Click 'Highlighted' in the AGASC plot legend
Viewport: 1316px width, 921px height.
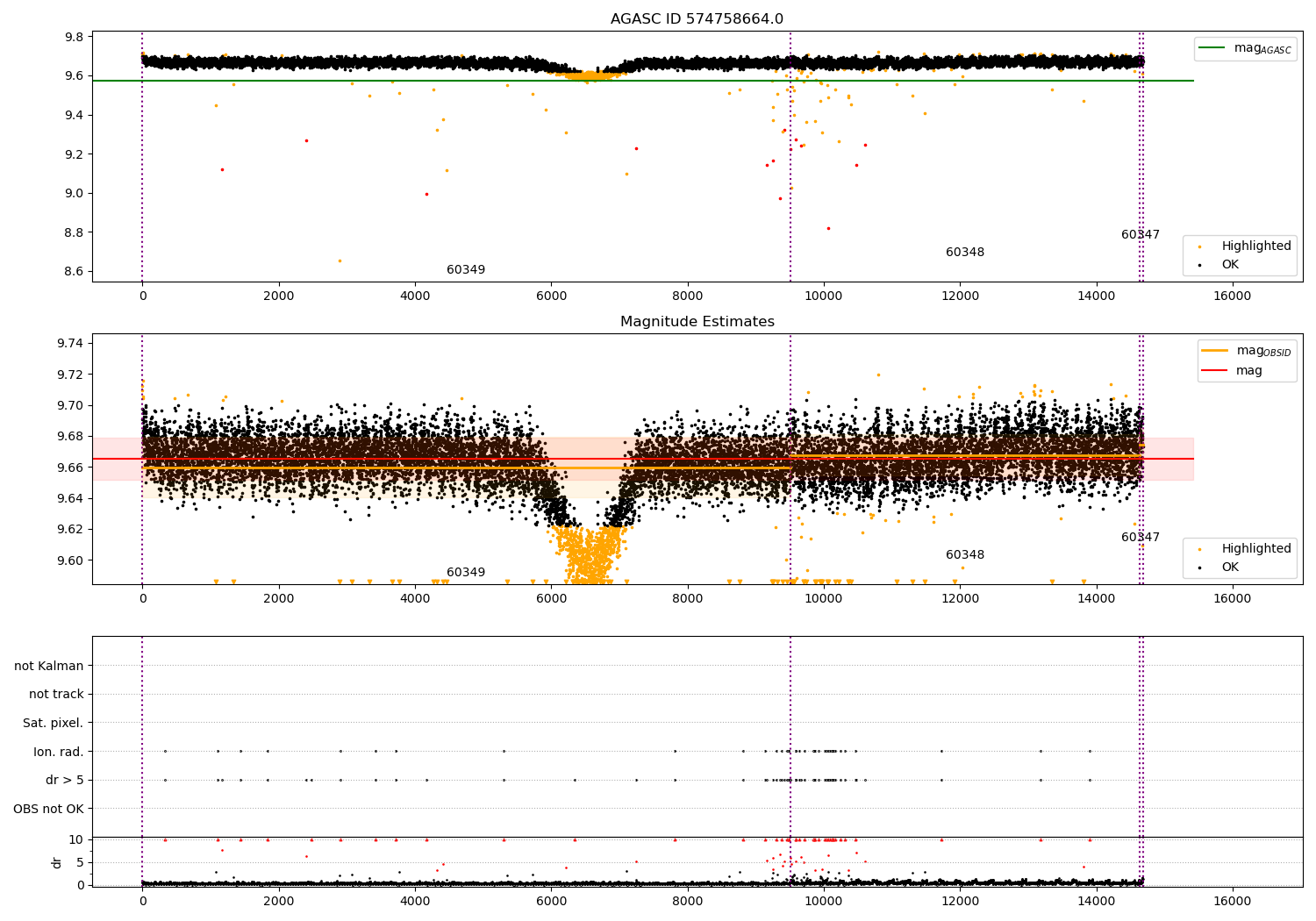point(1256,246)
